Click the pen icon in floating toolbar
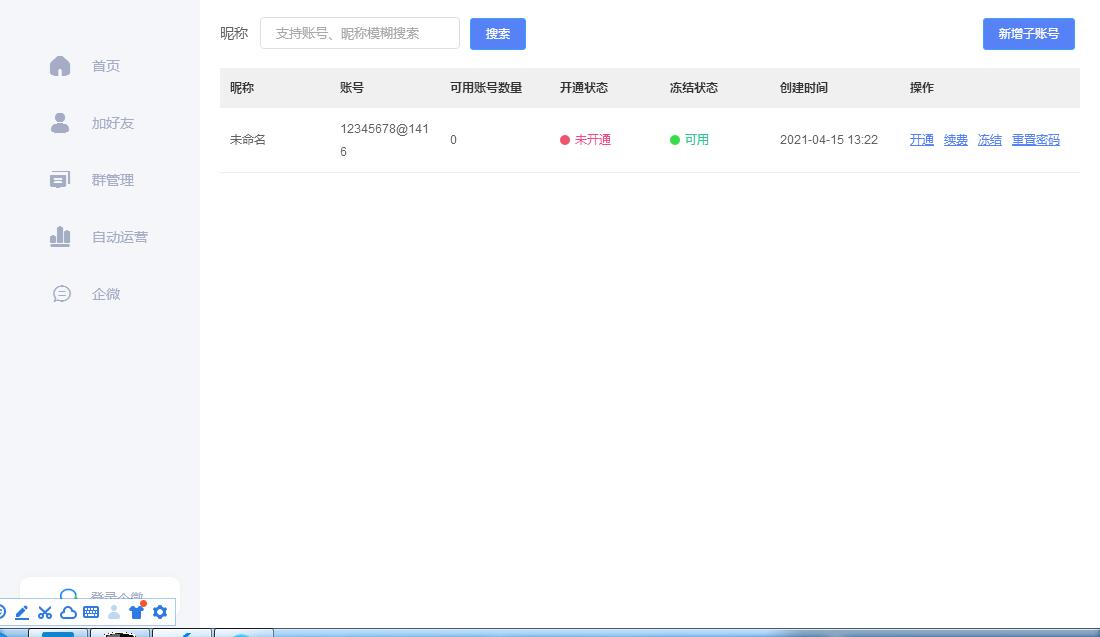 (21, 612)
